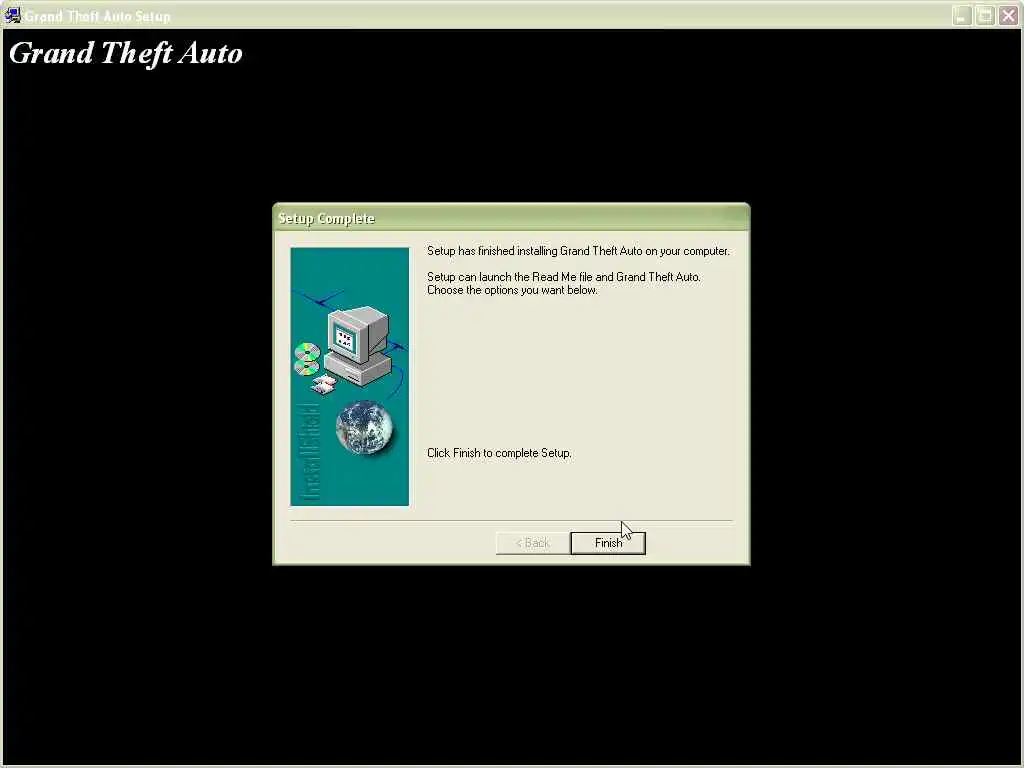Click the setup icon in the title bar
The image size is (1024, 768).
[x=12, y=15]
